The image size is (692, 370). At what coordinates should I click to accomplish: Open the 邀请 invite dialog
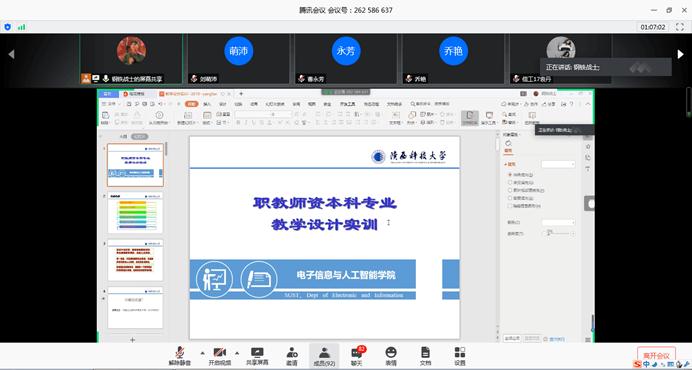point(292,356)
